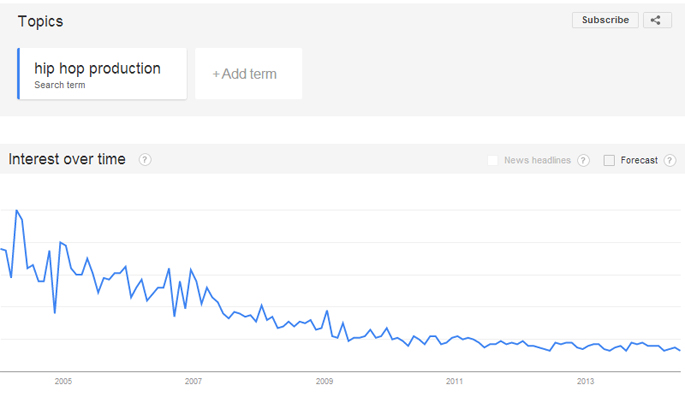This screenshot has height=397, width=685.
Task: Open help icon next to News headlines
Action: coord(583,160)
